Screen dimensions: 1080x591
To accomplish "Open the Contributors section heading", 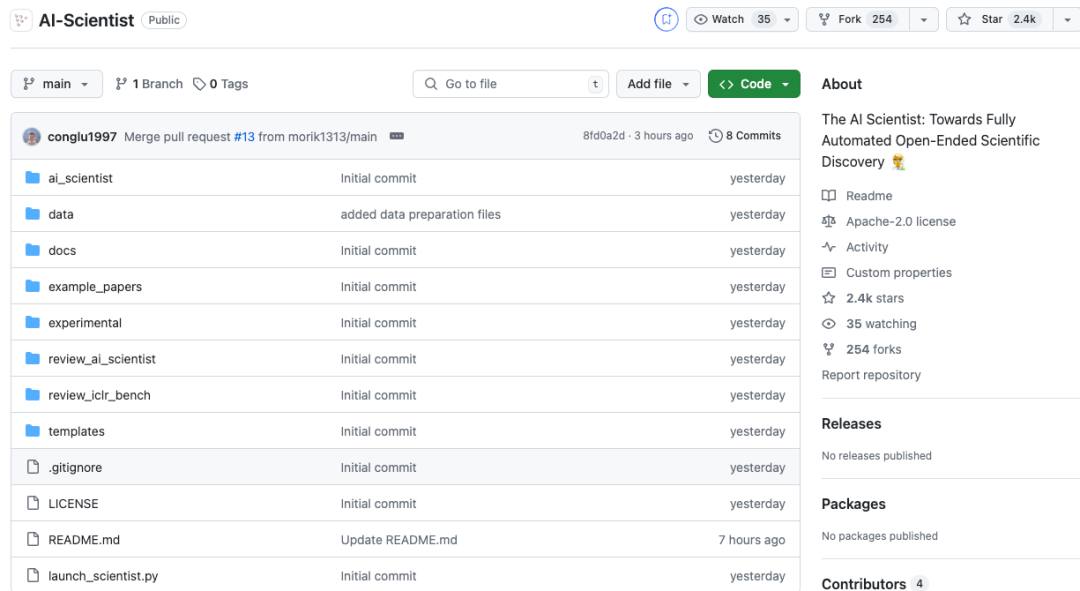I will tap(864, 583).
